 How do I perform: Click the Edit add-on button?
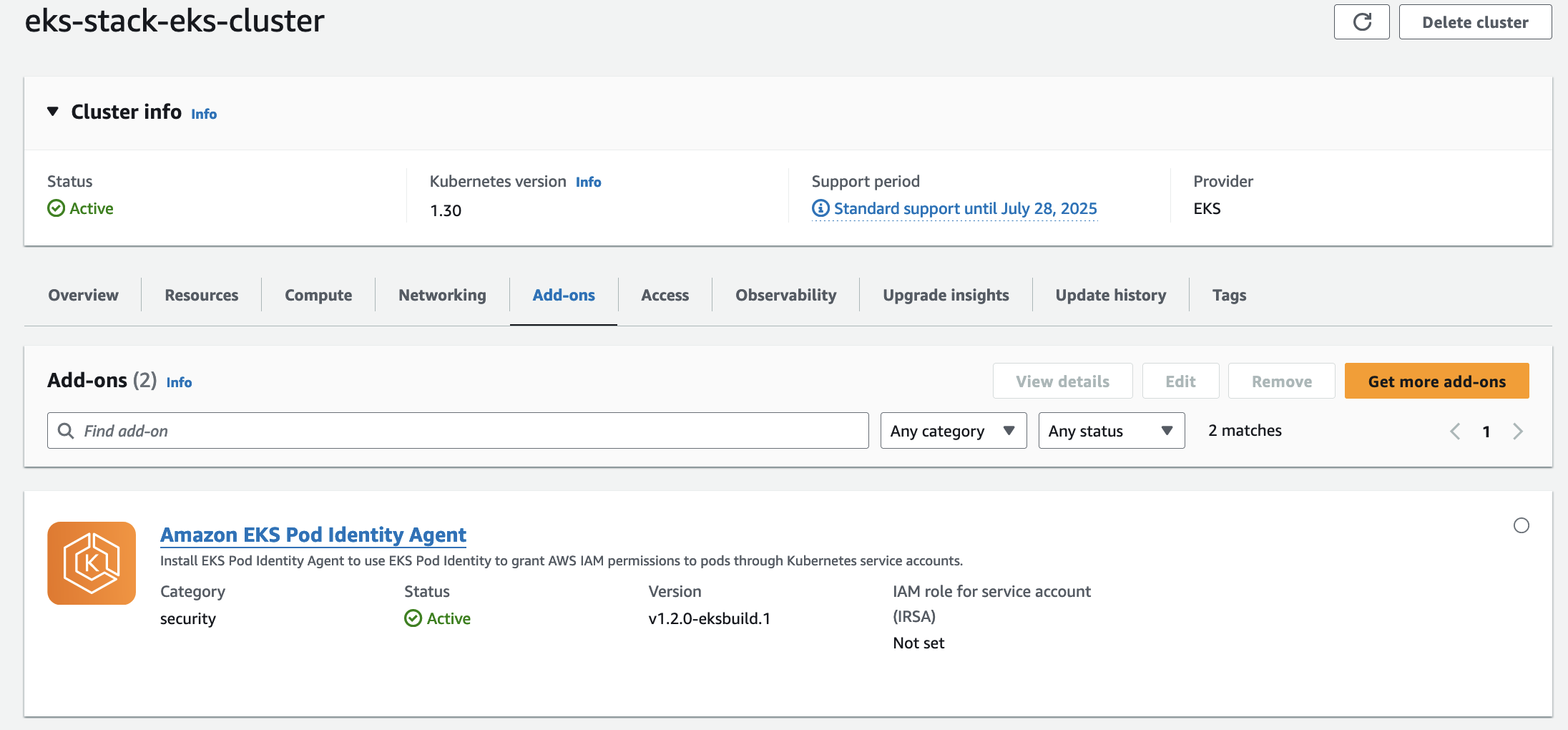[x=1180, y=381]
